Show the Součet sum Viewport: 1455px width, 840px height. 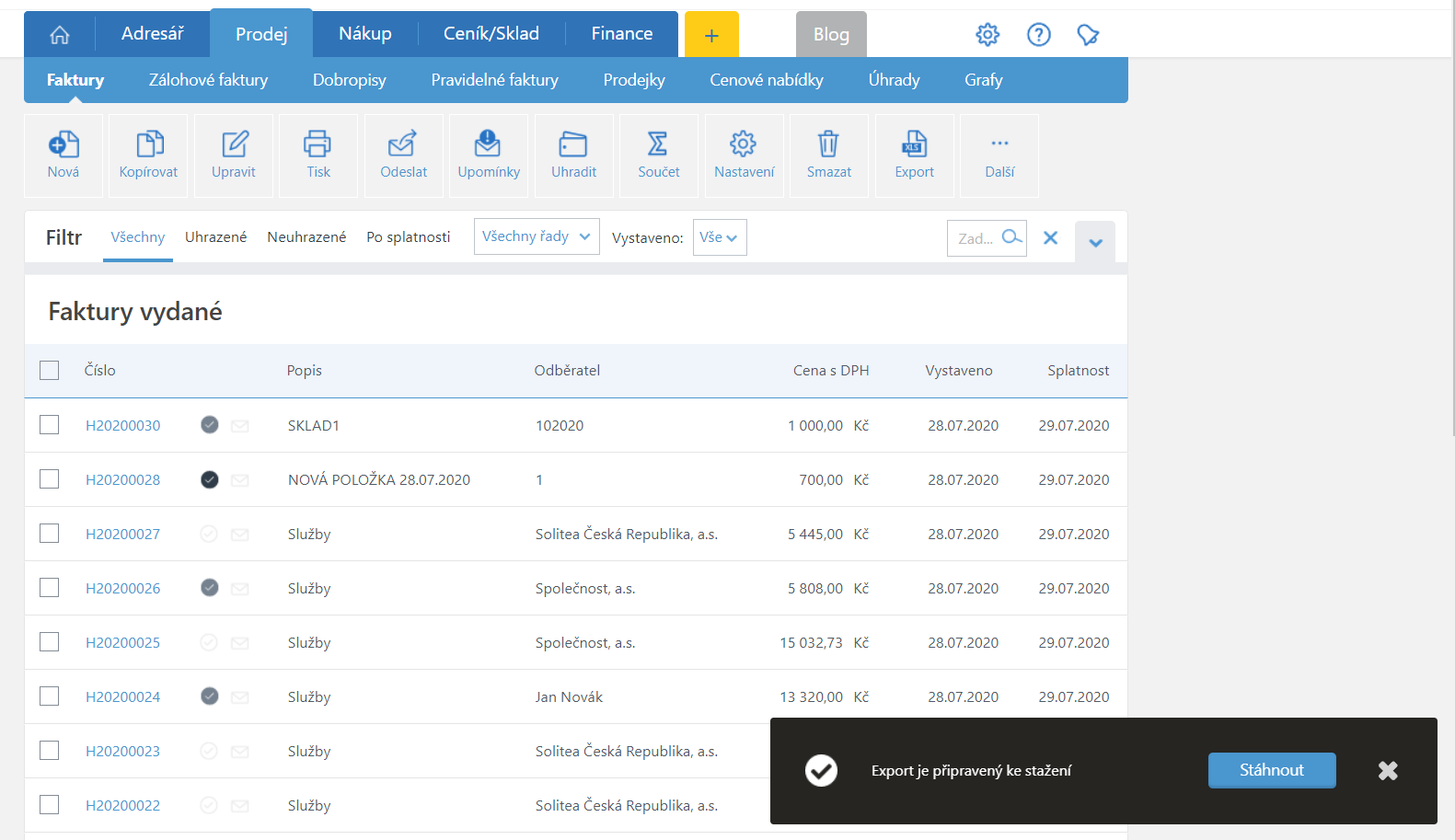click(659, 155)
